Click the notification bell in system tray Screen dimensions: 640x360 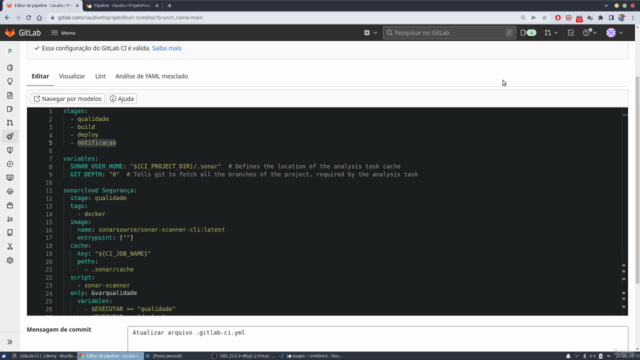click(x=568, y=356)
